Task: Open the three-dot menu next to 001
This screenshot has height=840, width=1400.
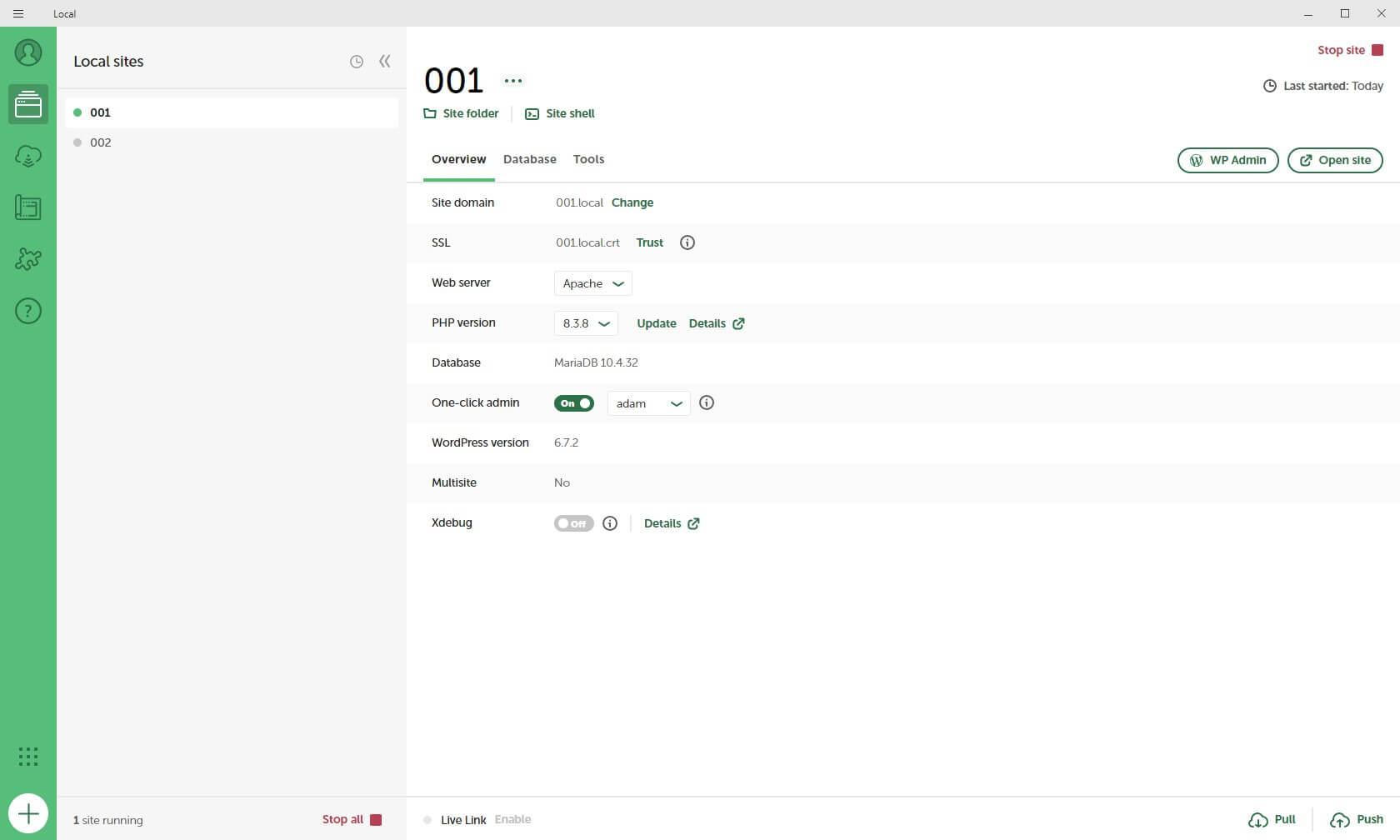Action: 513,81
